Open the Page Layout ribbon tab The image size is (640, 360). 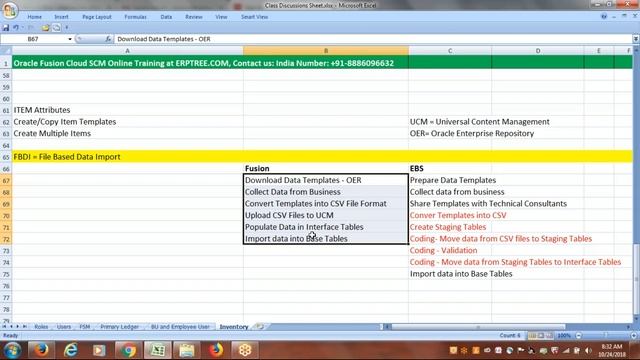[97, 17]
